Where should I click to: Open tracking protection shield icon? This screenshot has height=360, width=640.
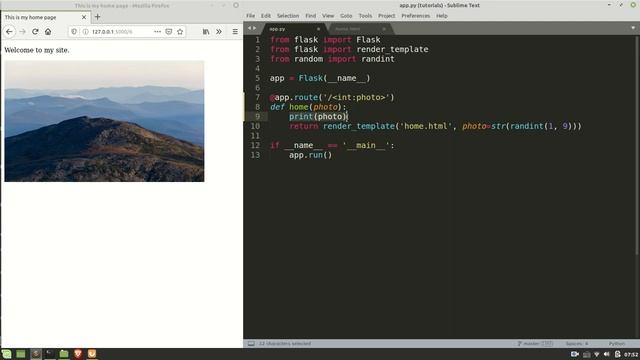pyautogui.click(x=74, y=31)
